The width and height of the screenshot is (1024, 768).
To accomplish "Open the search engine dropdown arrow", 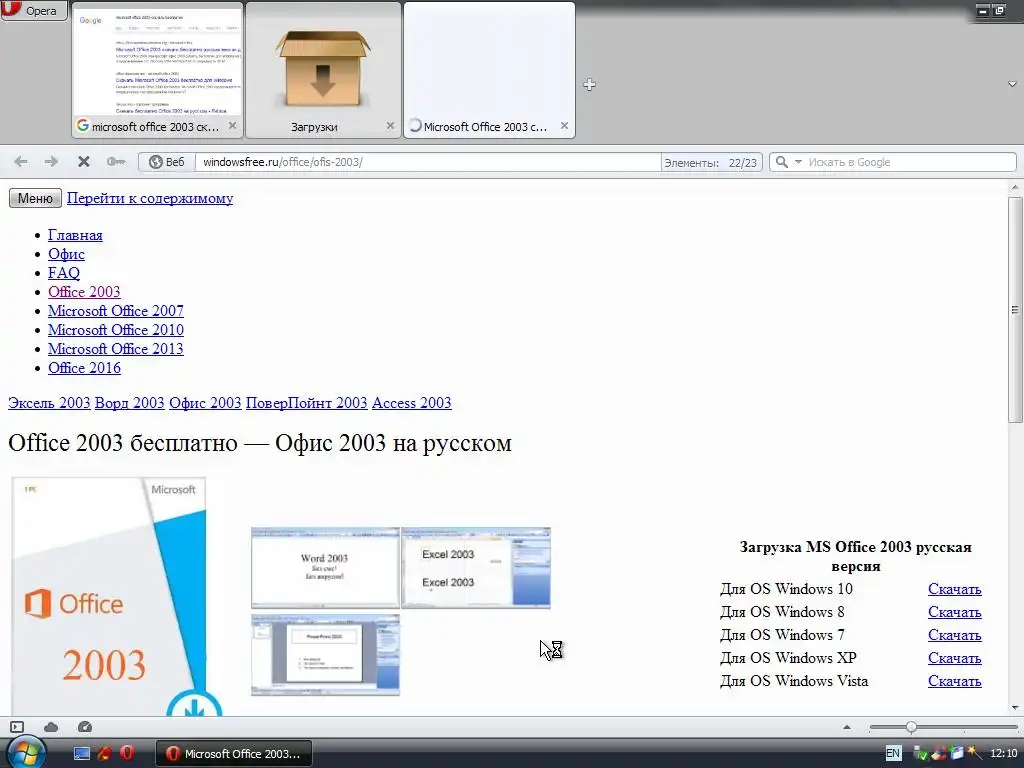I will coord(798,162).
